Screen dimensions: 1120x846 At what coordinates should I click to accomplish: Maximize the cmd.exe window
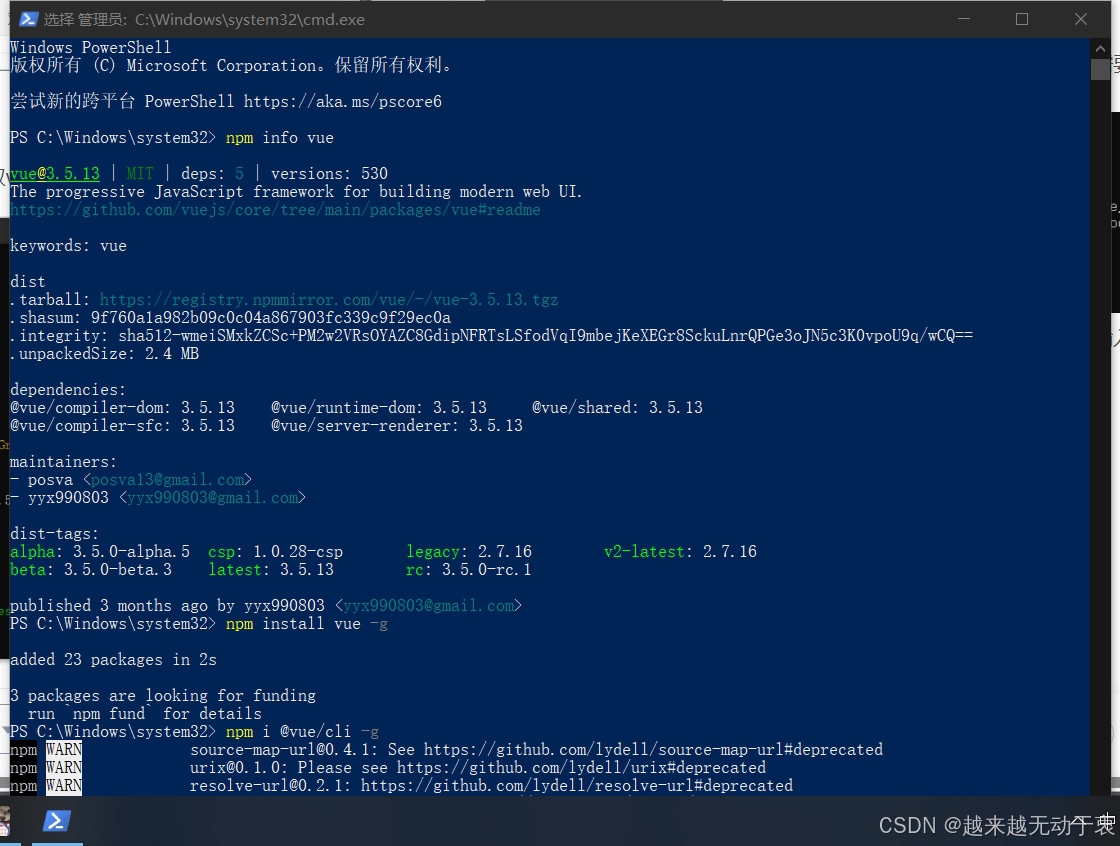coord(1022,19)
